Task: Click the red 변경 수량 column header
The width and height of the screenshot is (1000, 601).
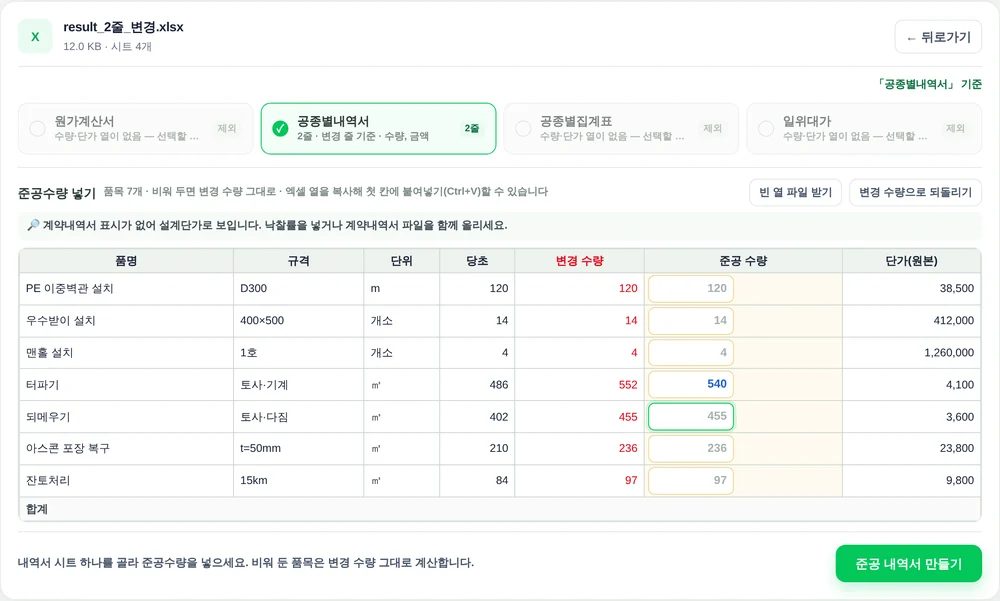Action: pyautogui.click(x=580, y=260)
